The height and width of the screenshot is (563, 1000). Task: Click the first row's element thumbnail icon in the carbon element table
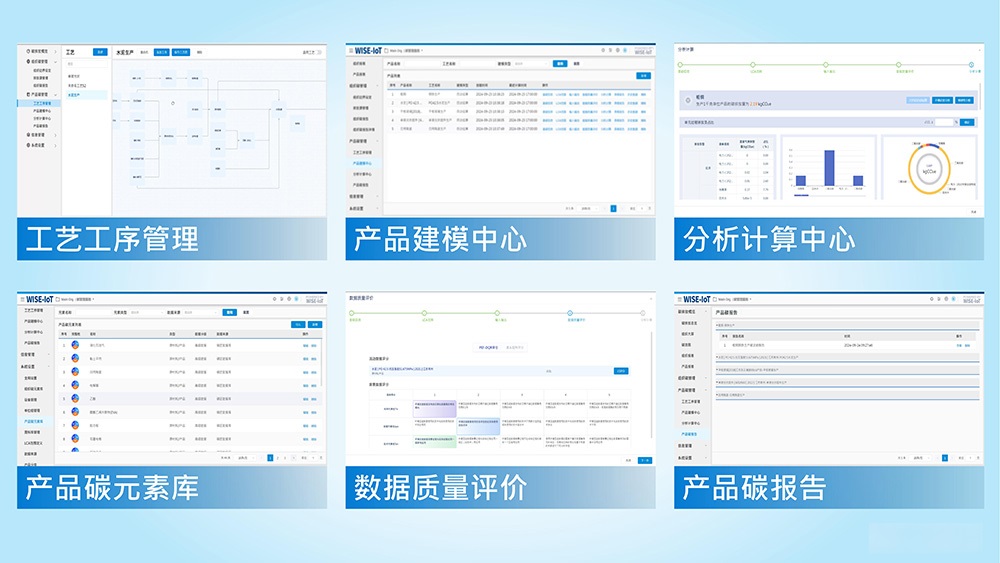(x=75, y=345)
